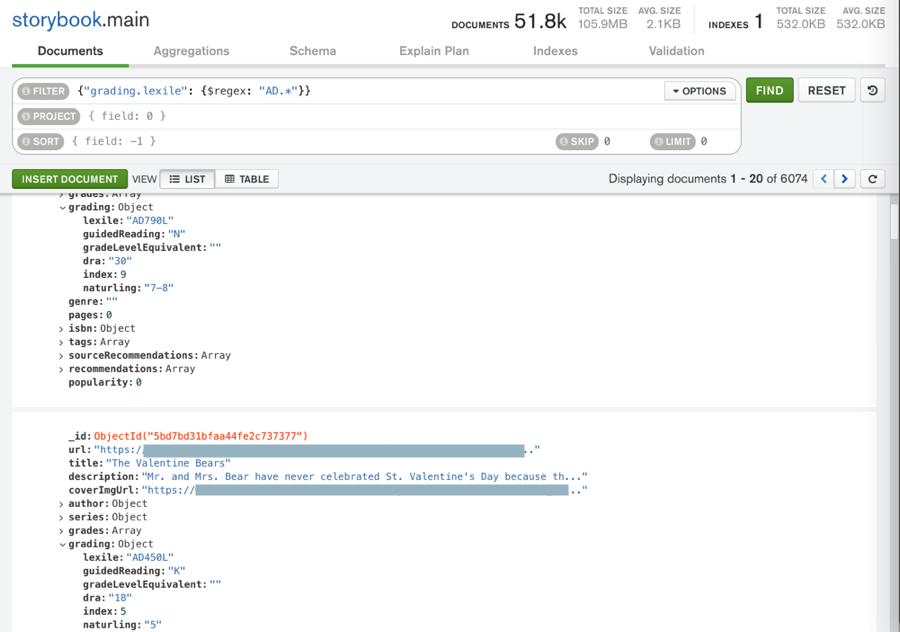The image size is (900, 632).
Task: Click into the sort query field
Action: (x=310, y=141)
